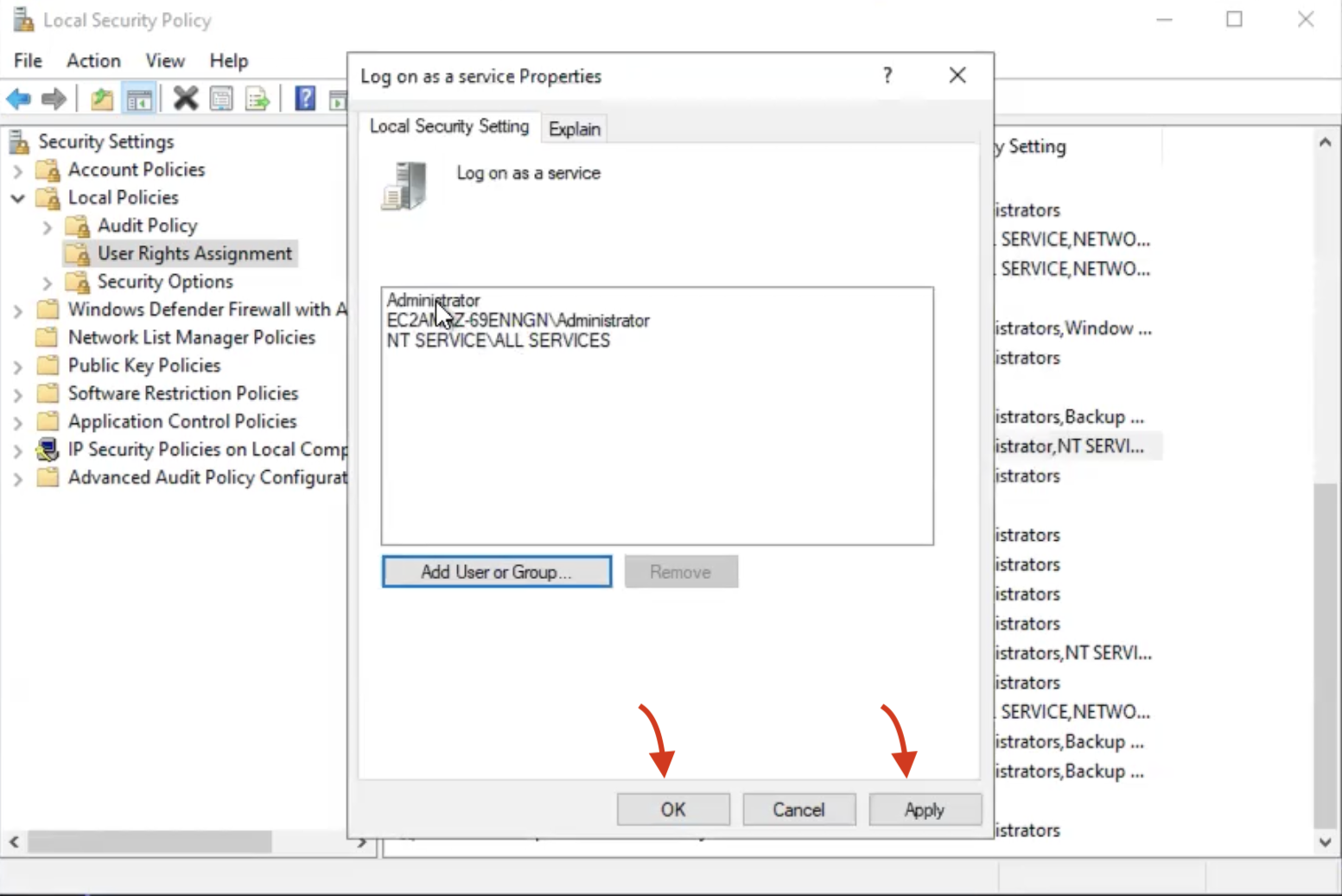This screenshot has height=896, width=1342.
Task: Toggle the Show/Hide Console Tree icon
Action: click(139, 99)
